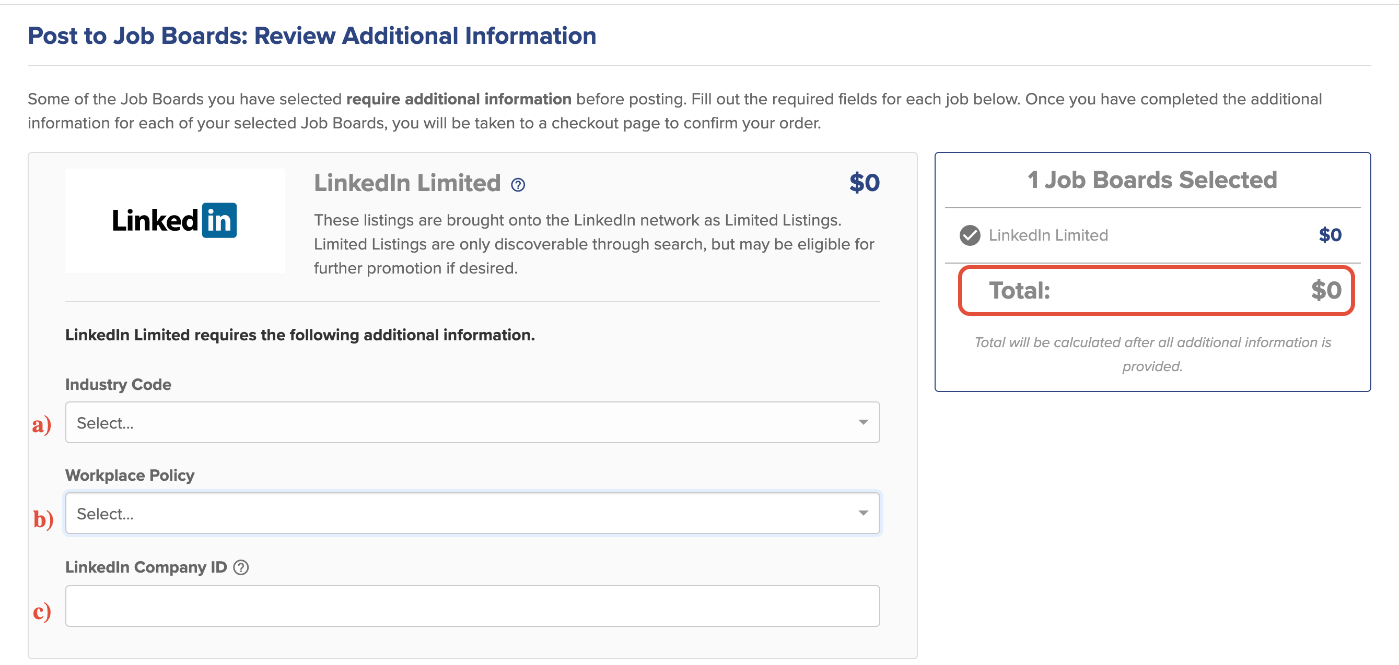Expand the Workplace Policy dropdown arrow

pos(863,514)
